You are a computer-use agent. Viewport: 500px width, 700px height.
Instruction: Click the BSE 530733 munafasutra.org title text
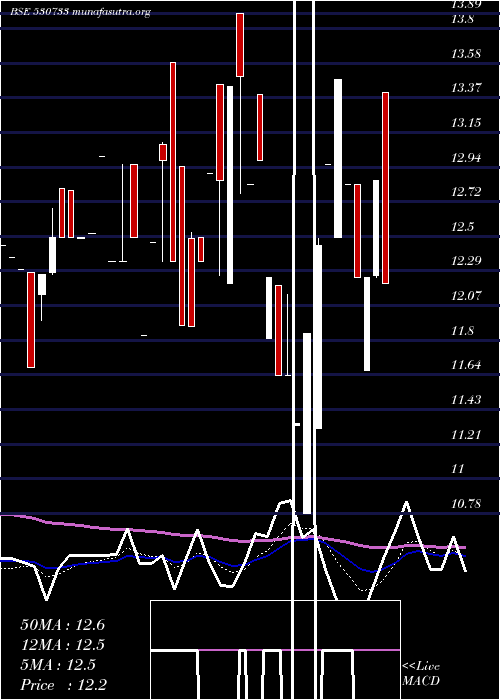(80, 12)
